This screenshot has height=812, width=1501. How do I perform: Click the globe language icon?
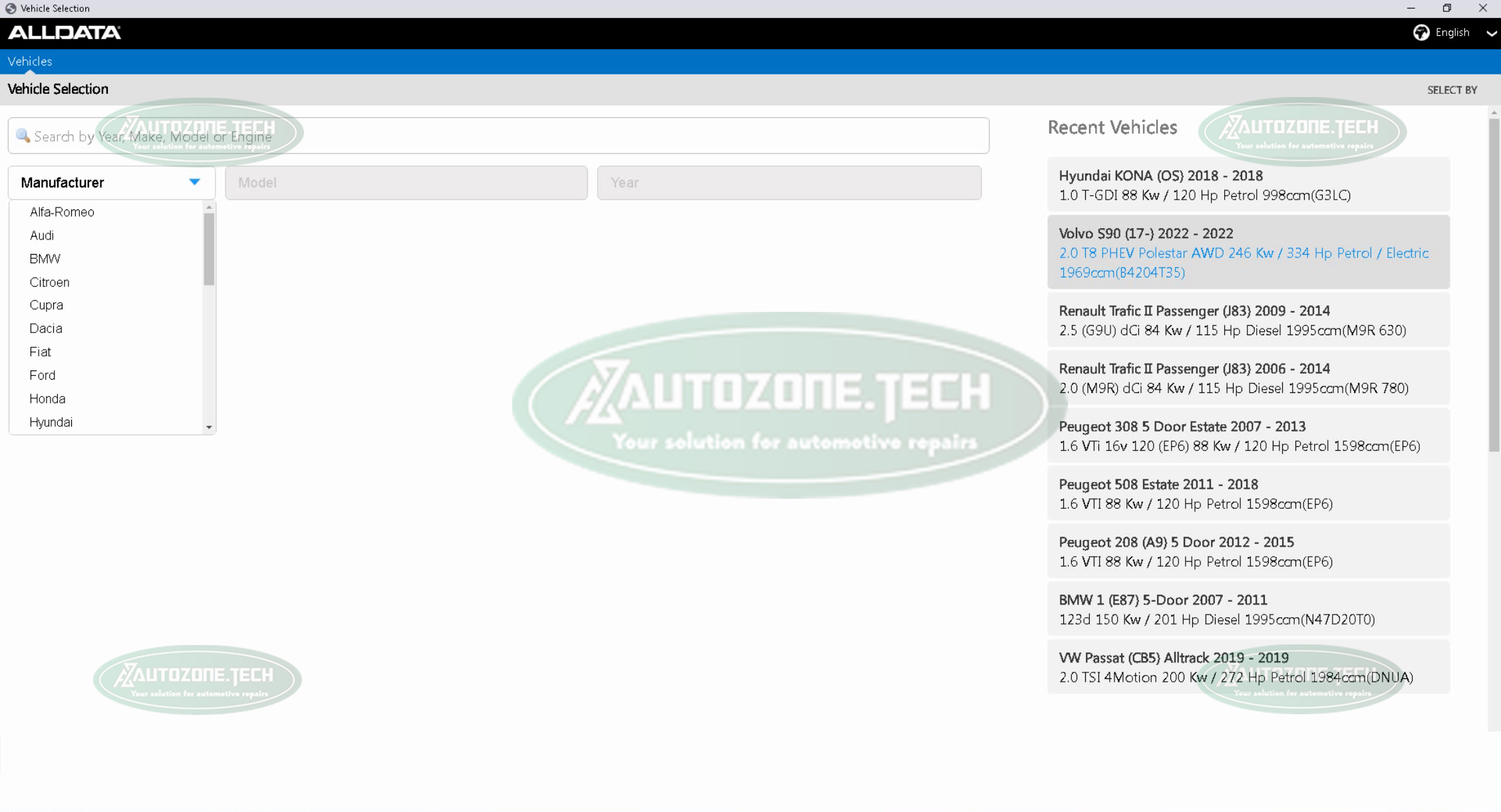[1421, 33]
